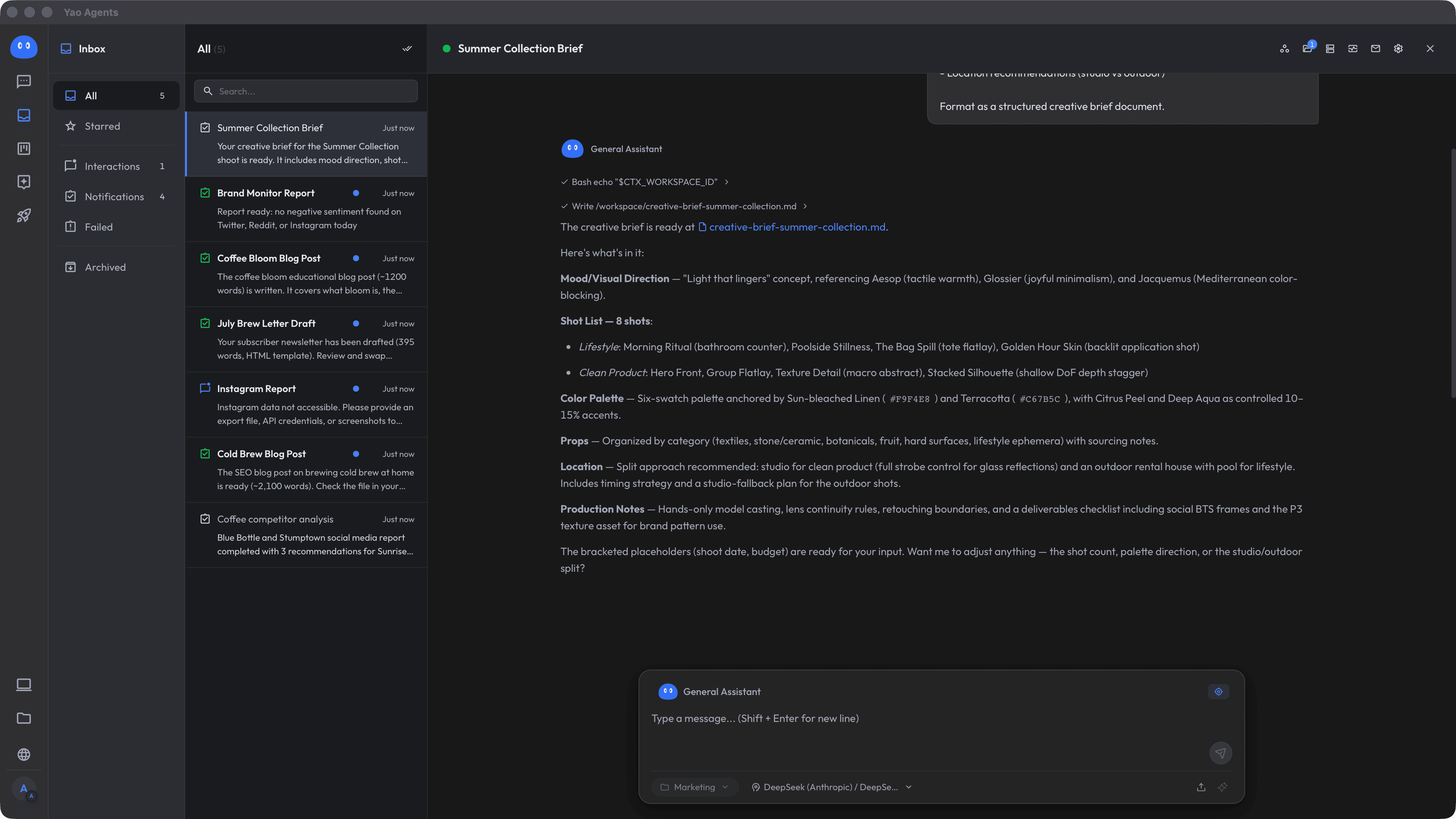Open the Brand Monitor Report message
The width and height of the screenshot is (1456, 819).
[x=306, y=209]
